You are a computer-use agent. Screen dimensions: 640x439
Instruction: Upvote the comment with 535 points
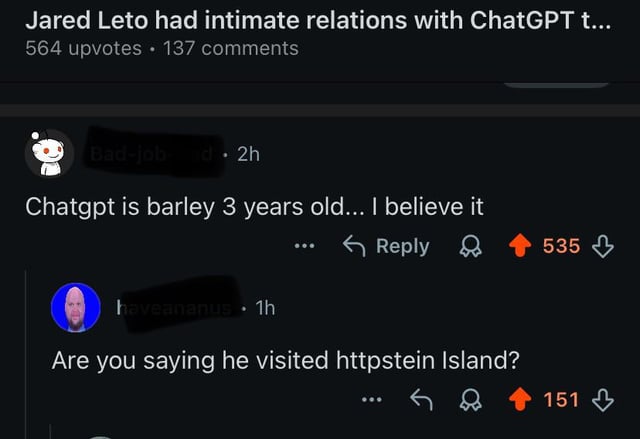pyautogui.click(x=518, y=246)
